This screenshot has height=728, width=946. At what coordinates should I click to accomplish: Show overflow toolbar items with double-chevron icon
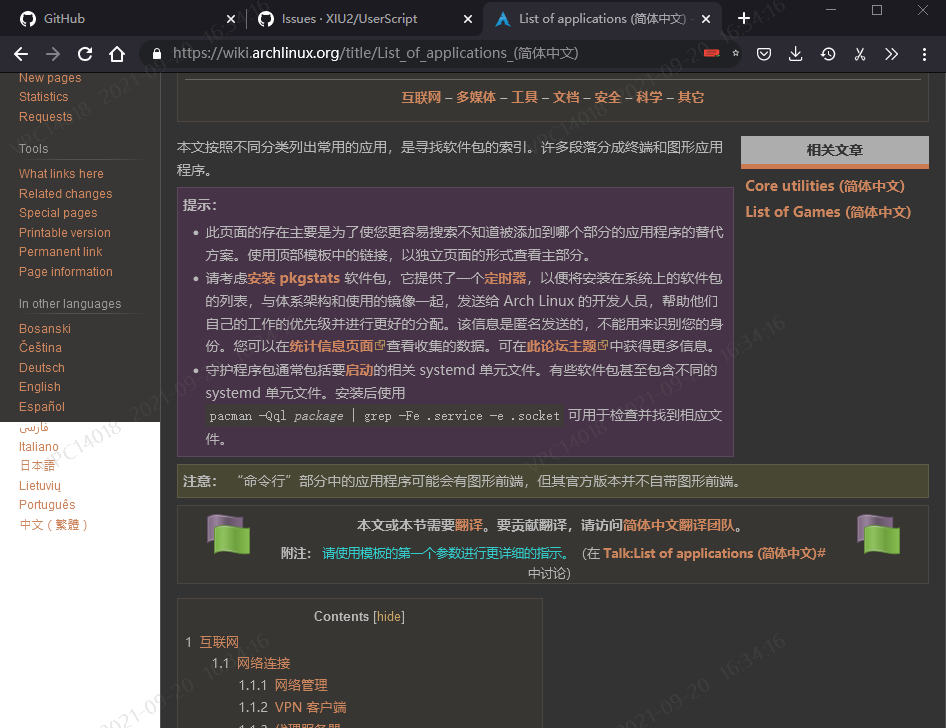click(891, 54)
